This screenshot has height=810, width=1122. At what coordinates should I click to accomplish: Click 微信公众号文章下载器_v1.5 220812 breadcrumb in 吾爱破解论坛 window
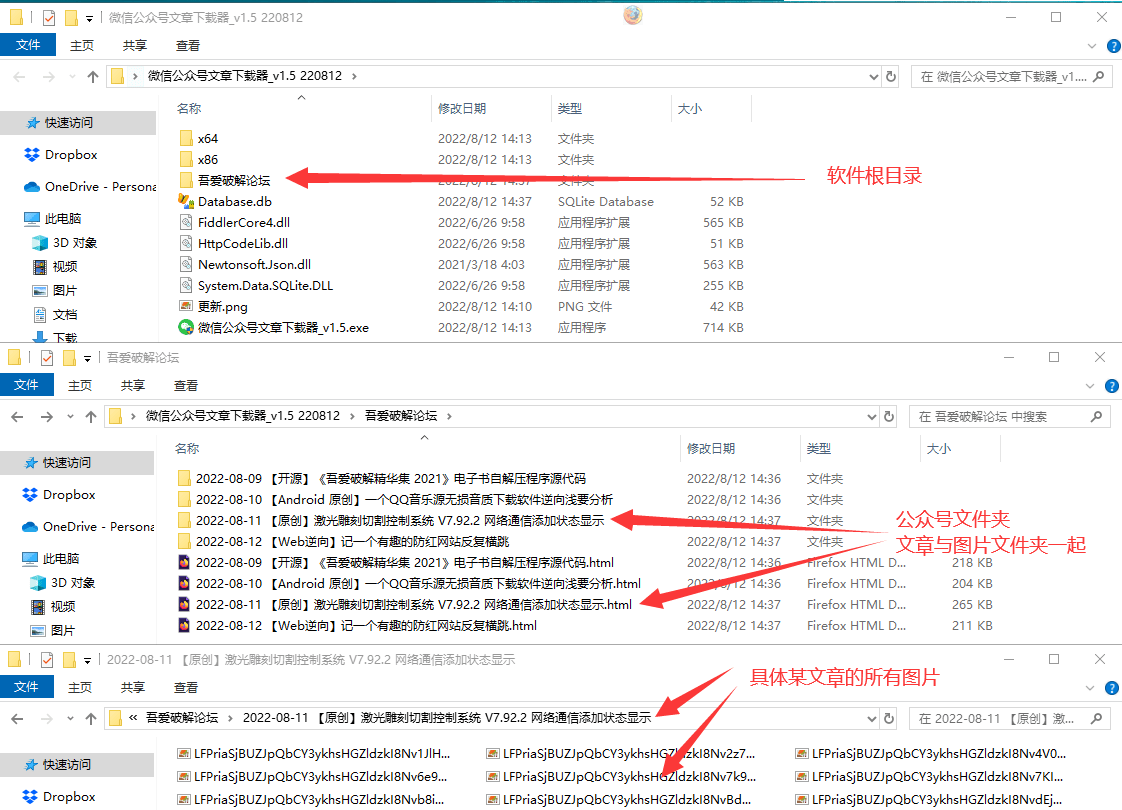[x=243, y=416]
